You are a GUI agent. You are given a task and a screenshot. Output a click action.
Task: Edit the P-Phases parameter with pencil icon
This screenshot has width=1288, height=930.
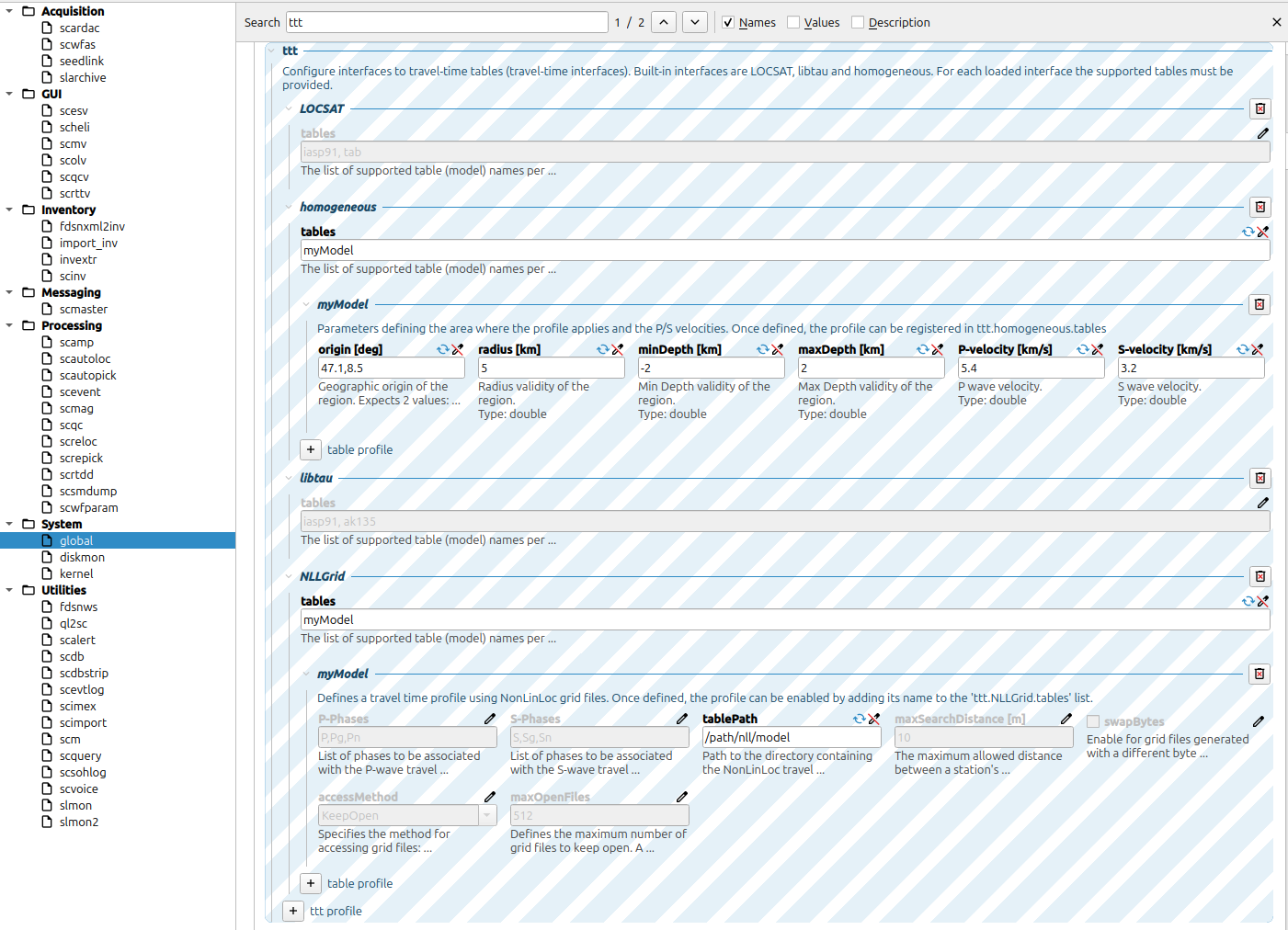click(x=489, y=719)
